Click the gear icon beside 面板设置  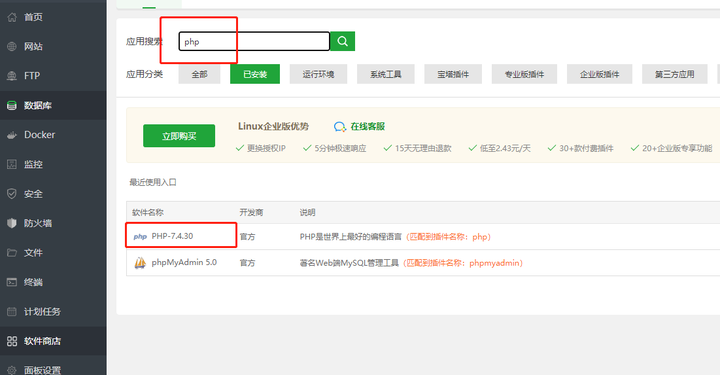[x=12, y=370]
